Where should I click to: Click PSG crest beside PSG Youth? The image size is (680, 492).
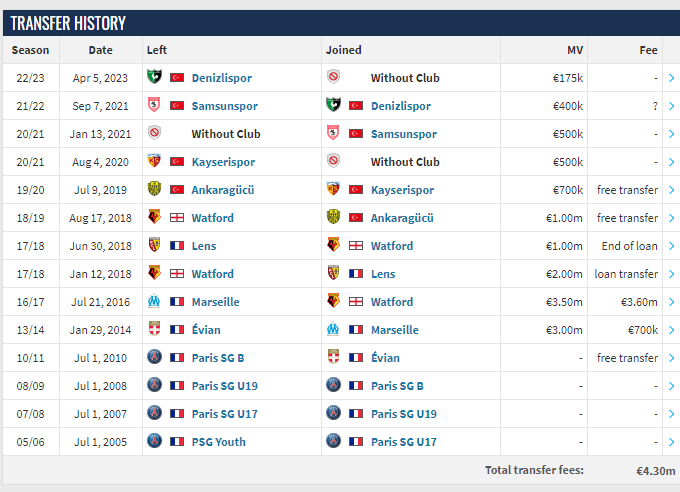(154, 441)
